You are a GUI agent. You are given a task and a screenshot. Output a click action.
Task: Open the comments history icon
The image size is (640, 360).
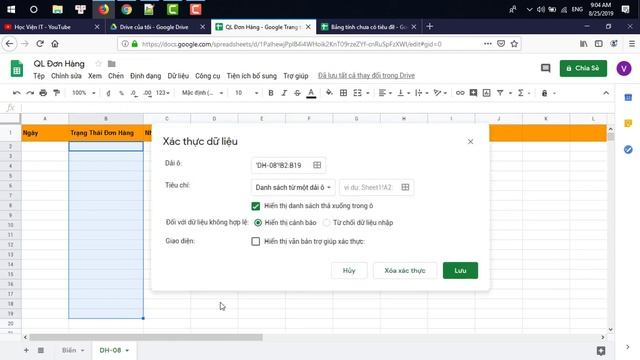(546, 68)
